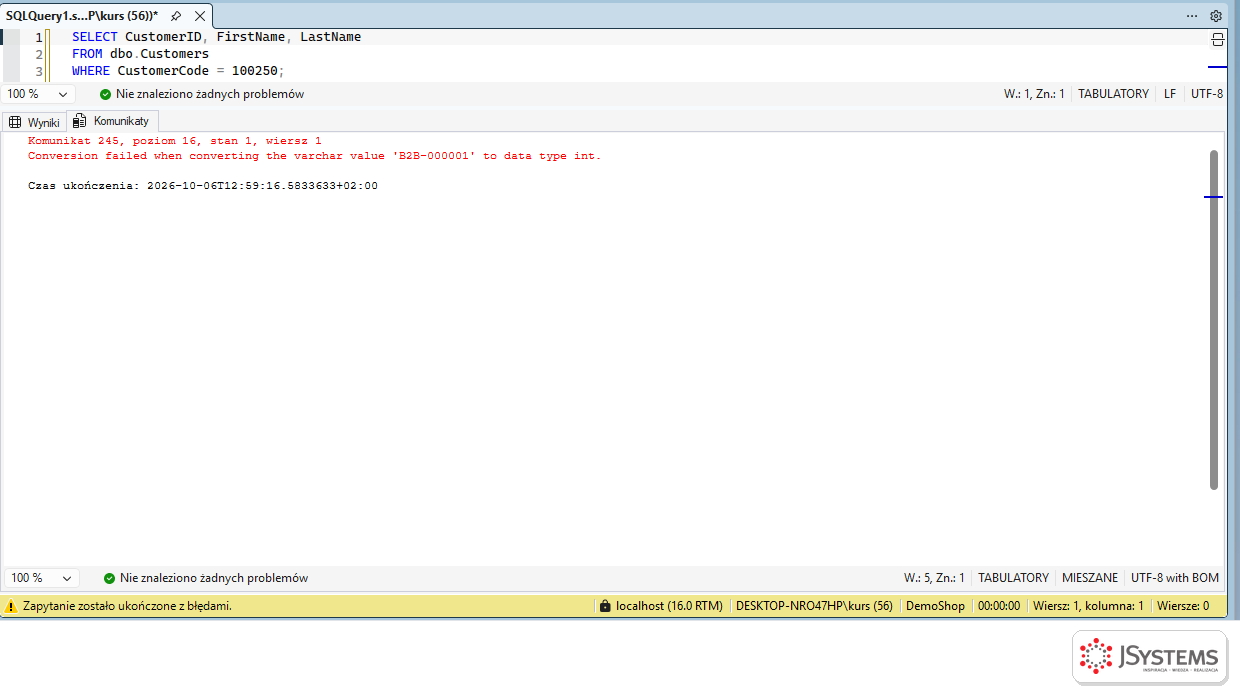The height and width of the screenshot is (692, 1240).
Task: Split the query editor window
Action: tap(1217, 40)
